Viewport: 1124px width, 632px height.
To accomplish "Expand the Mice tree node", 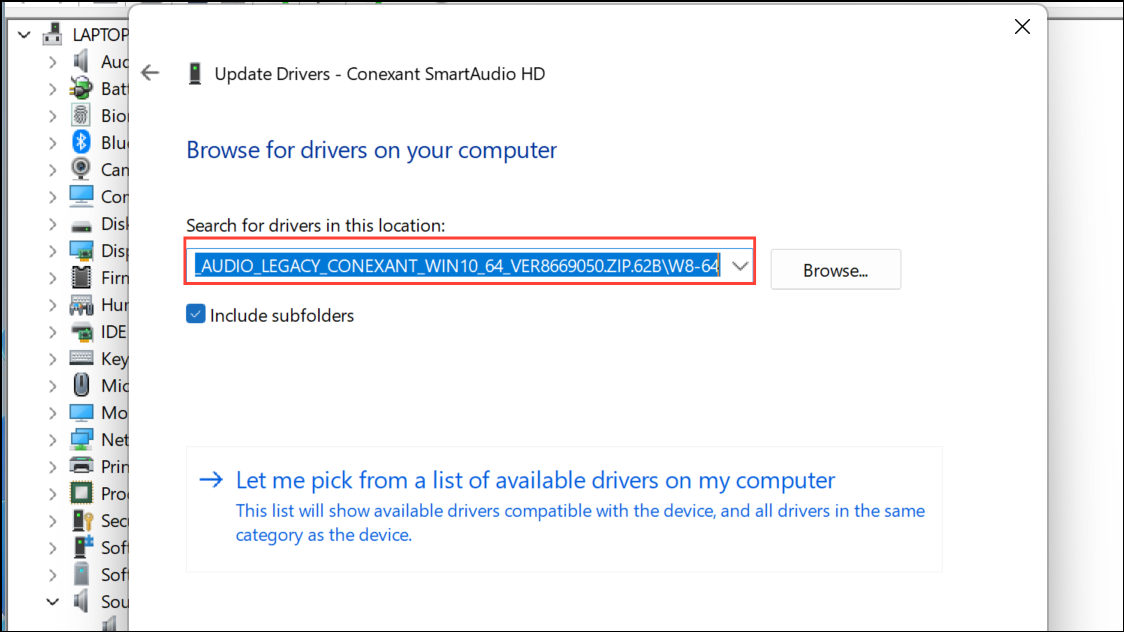I will pyautogui.click(x=52, y=386).
